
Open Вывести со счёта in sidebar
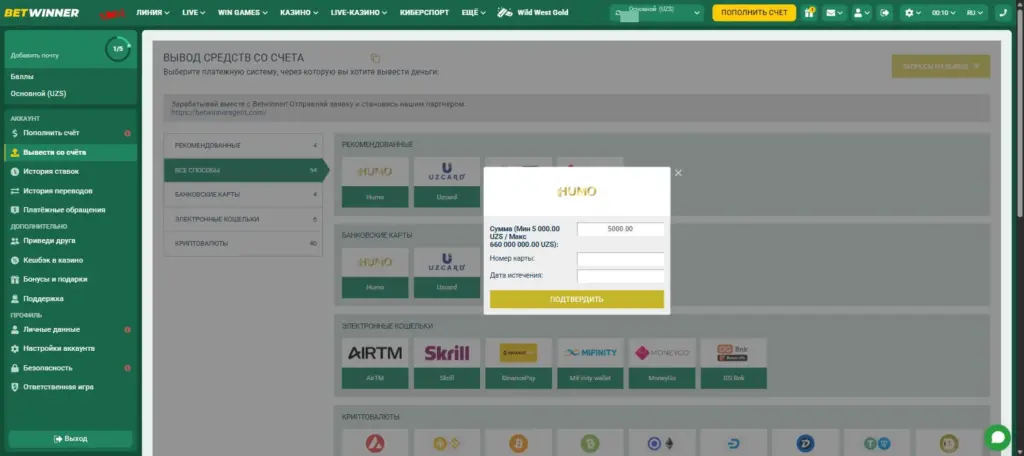pos(71,152)
